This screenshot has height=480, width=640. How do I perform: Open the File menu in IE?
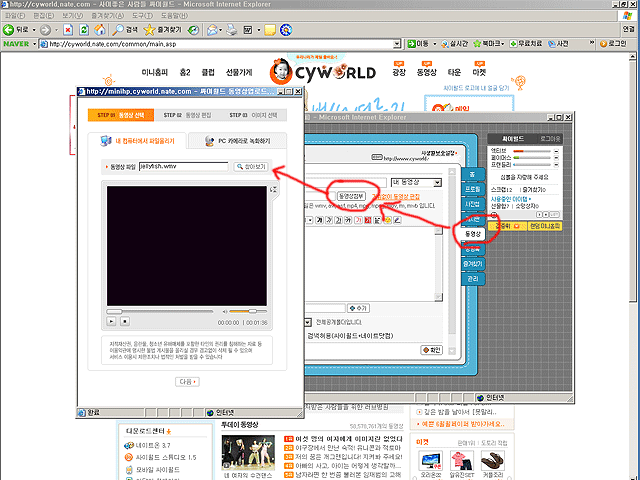point(15,16)
